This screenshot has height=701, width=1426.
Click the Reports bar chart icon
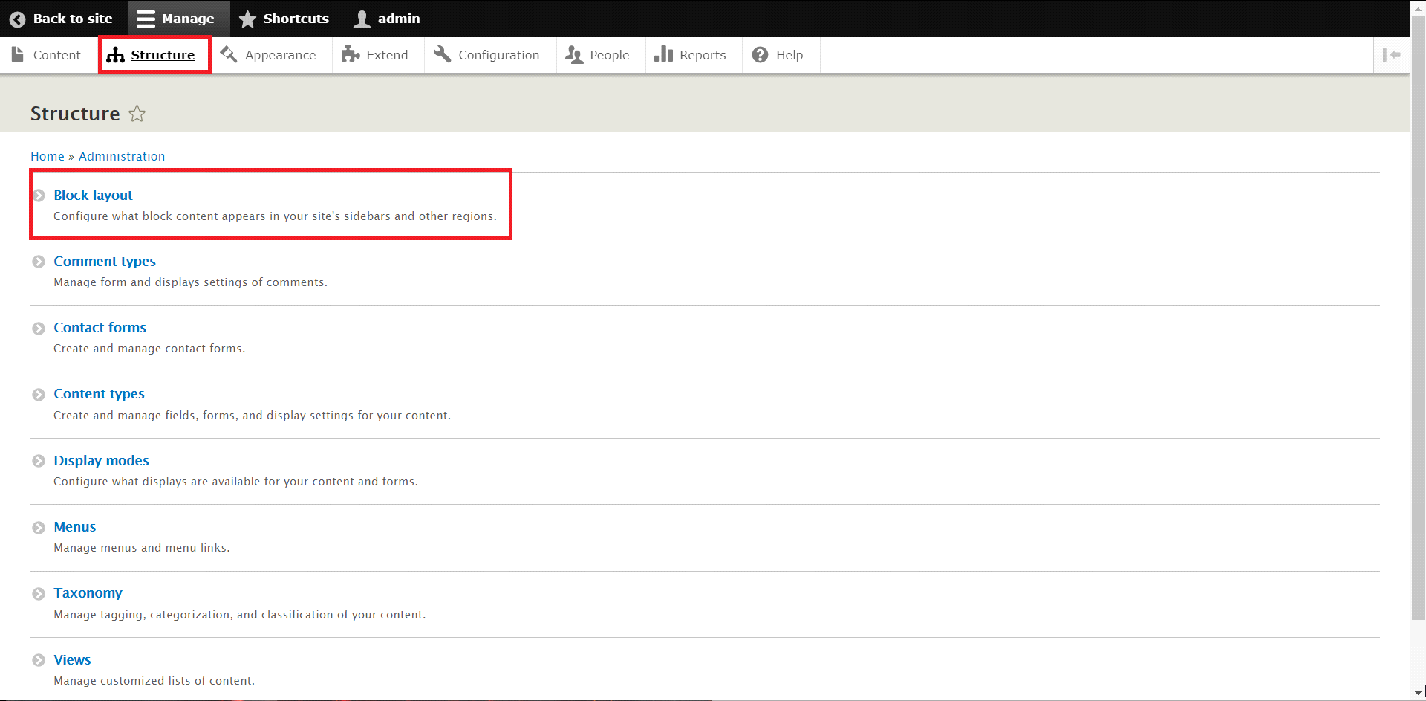(663, 55)
